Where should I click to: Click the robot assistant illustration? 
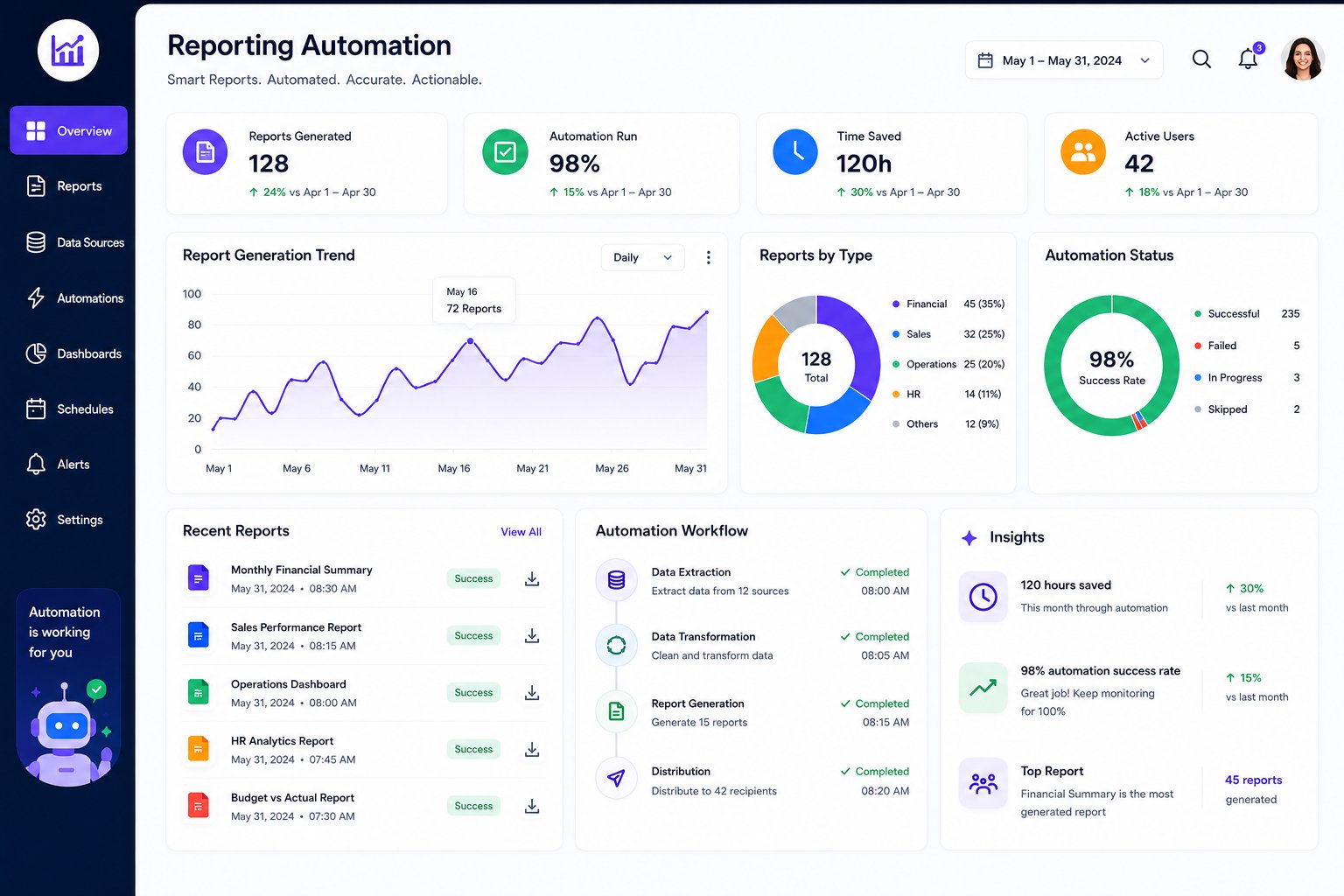coord(68,733)
